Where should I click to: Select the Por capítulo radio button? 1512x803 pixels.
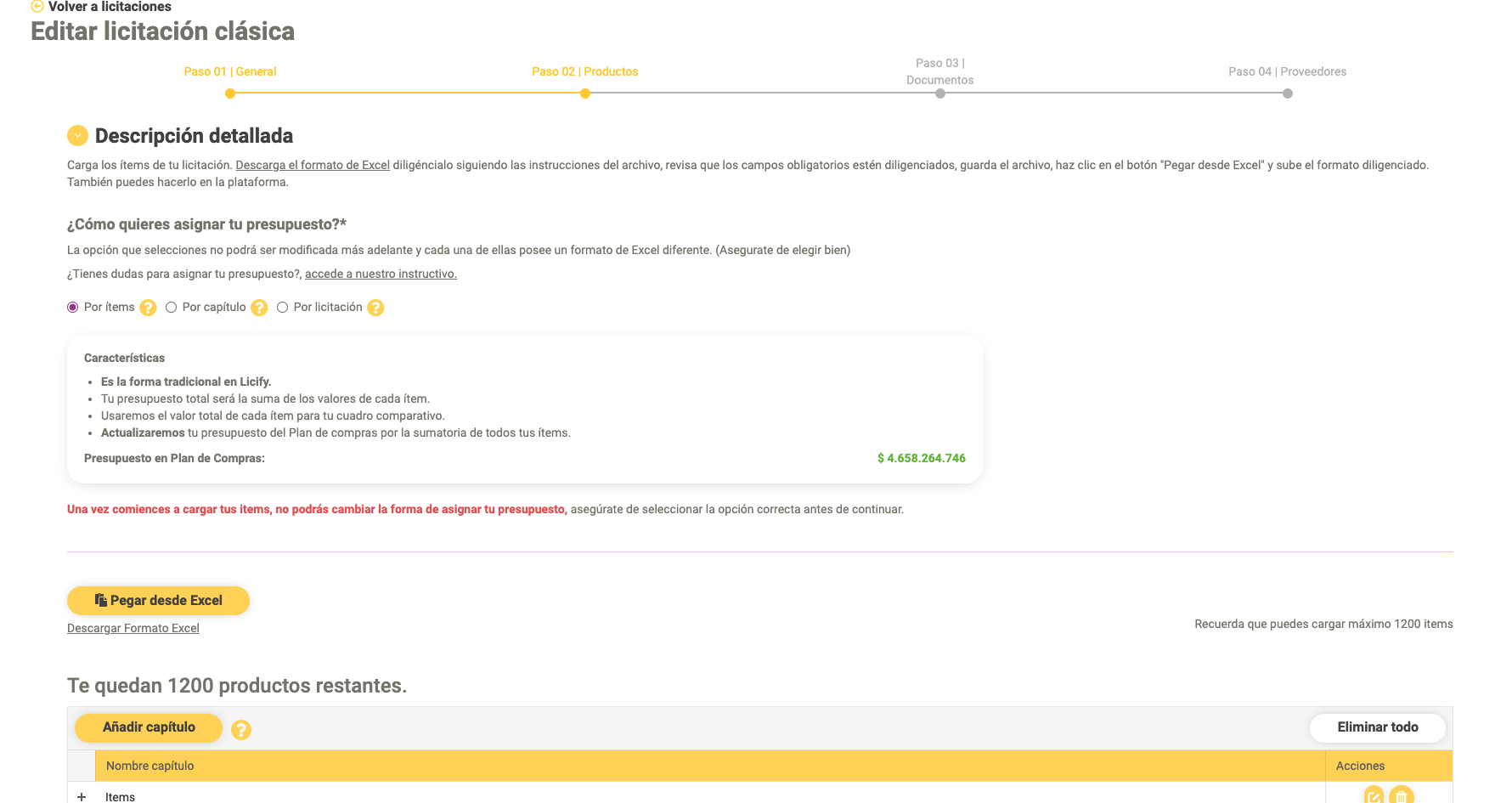[172, 308]
